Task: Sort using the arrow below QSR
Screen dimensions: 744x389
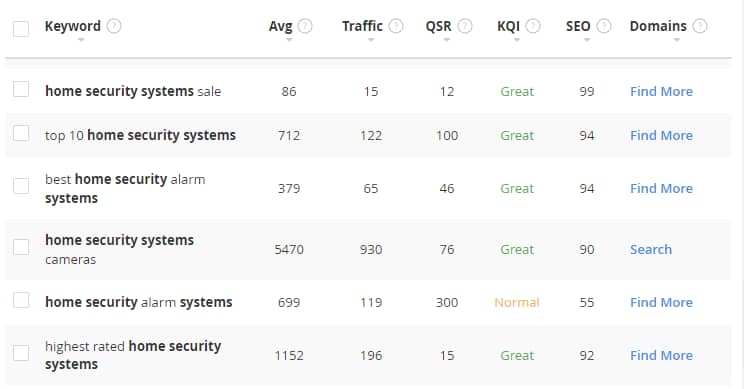Action: click(446, 40)
